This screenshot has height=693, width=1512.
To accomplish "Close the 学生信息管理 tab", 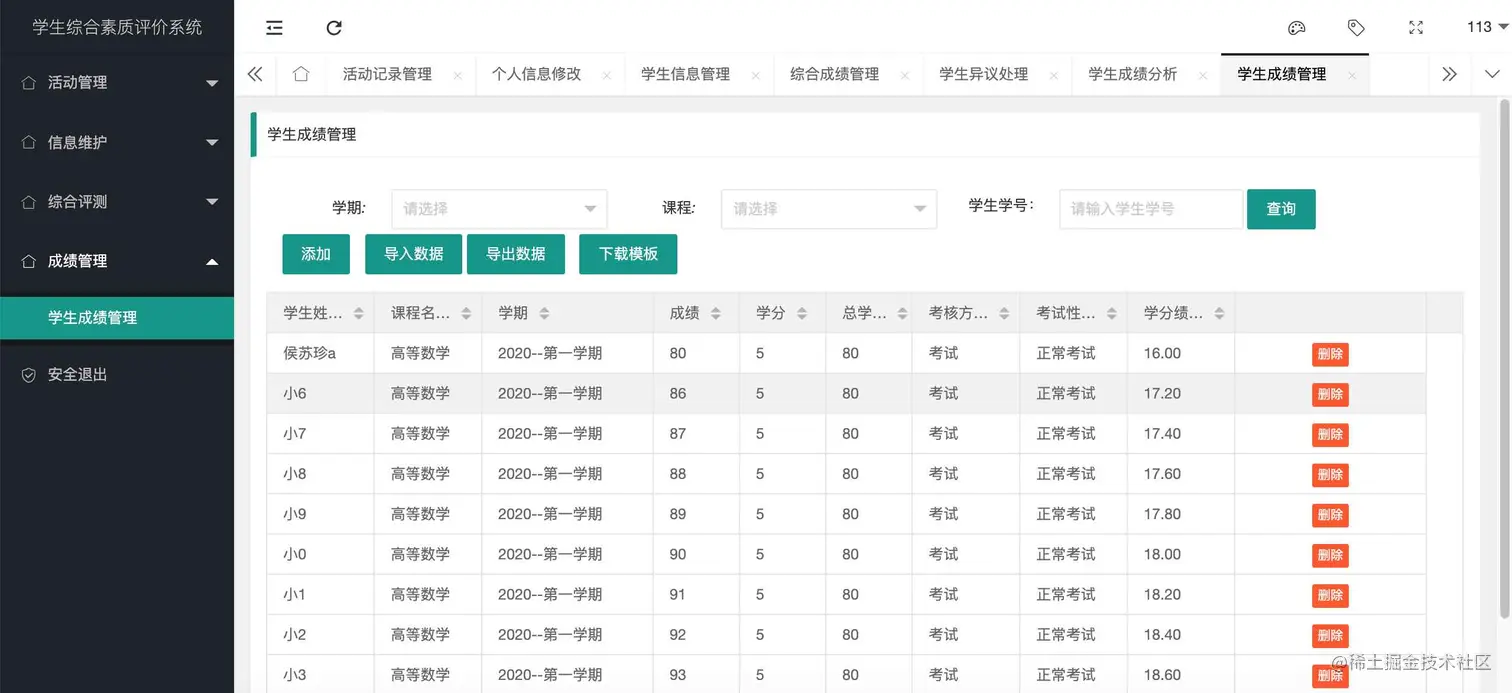I will click(755, 76).
